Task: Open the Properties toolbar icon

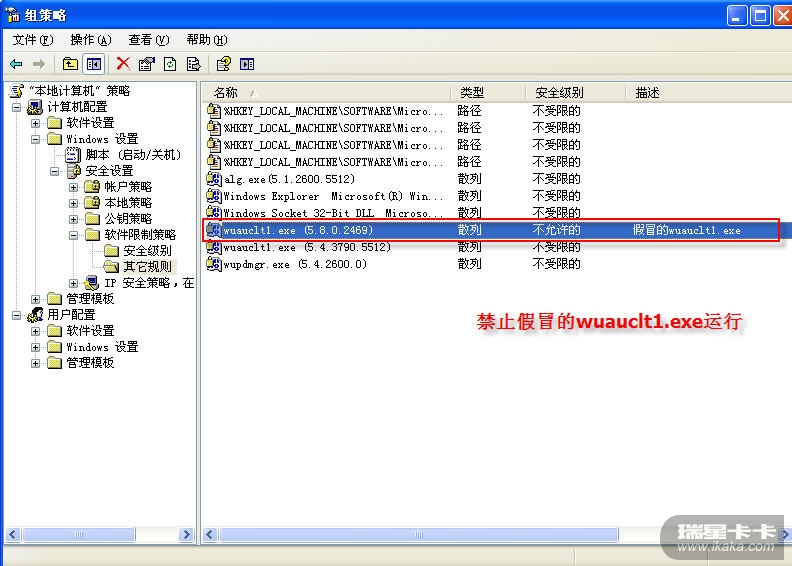Action: (x=146, y=64)
